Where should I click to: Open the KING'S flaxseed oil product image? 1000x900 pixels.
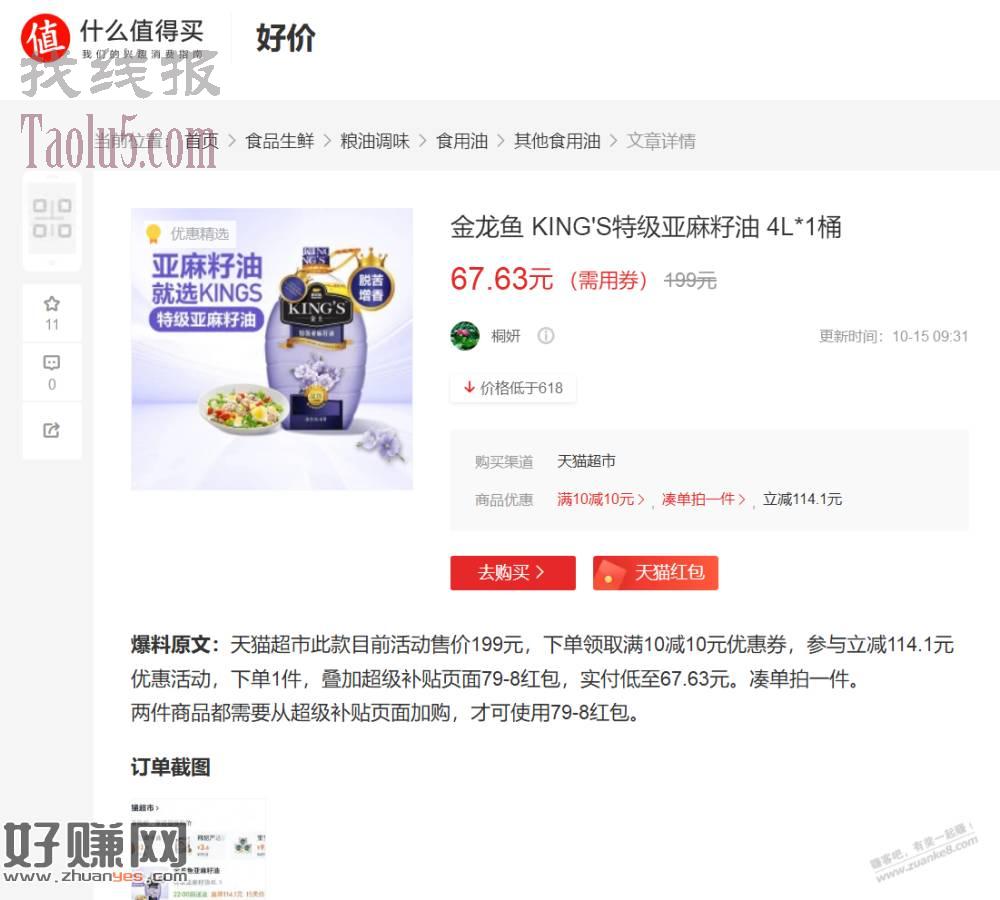click(272, 349)
